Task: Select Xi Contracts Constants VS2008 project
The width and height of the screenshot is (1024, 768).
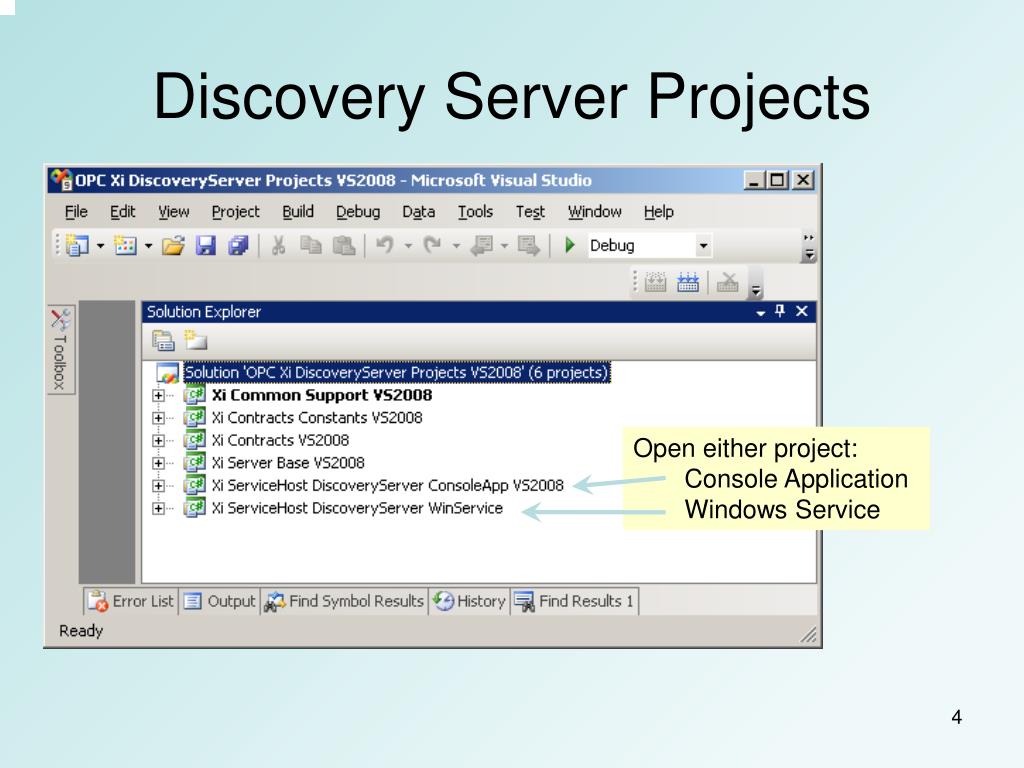Action: pos(317,418)
